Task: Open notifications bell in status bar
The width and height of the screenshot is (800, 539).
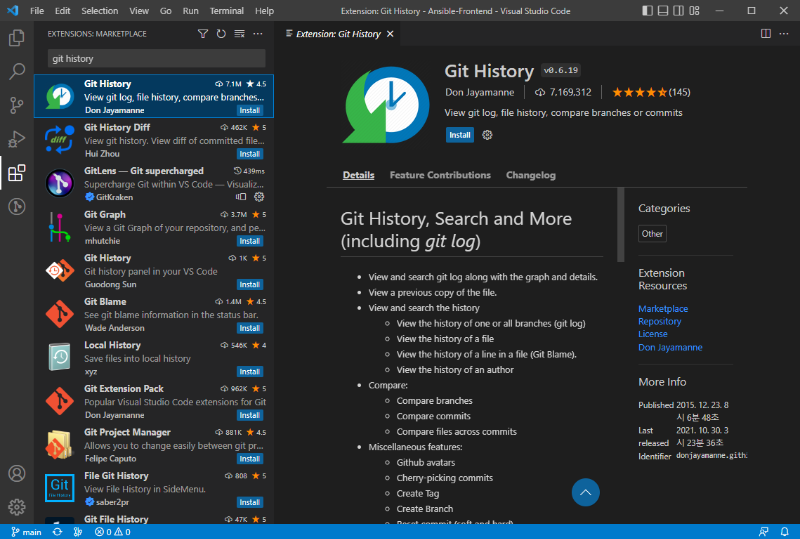Action: click(x=784, y=532)
